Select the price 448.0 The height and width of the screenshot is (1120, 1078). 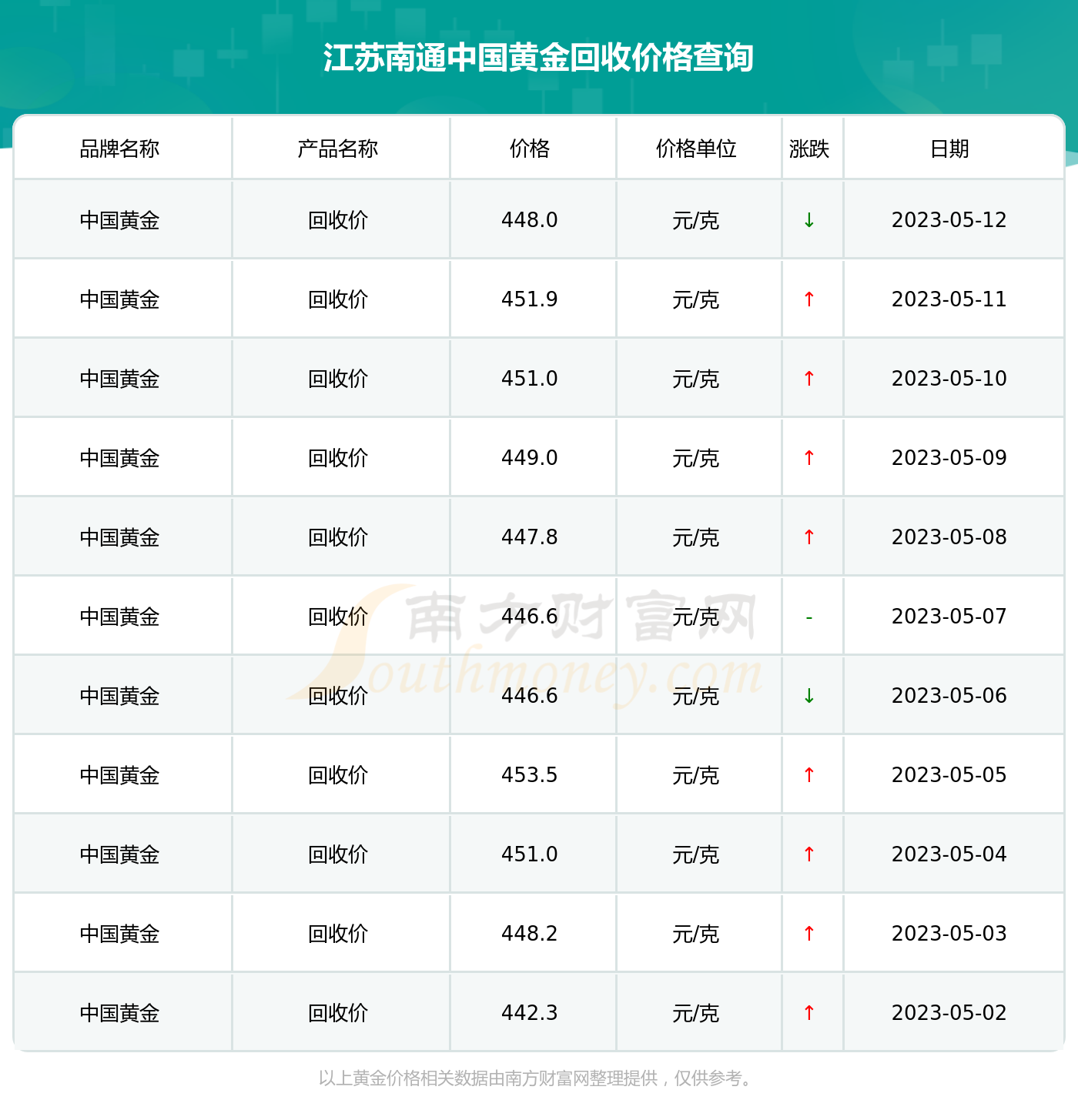click(x=530, y=220)
